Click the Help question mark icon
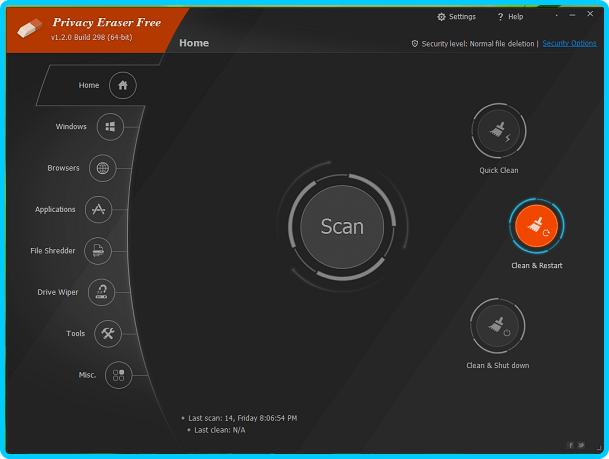This screenshot has width=609, height=459. pyautogui.click(x=500, y=17)
